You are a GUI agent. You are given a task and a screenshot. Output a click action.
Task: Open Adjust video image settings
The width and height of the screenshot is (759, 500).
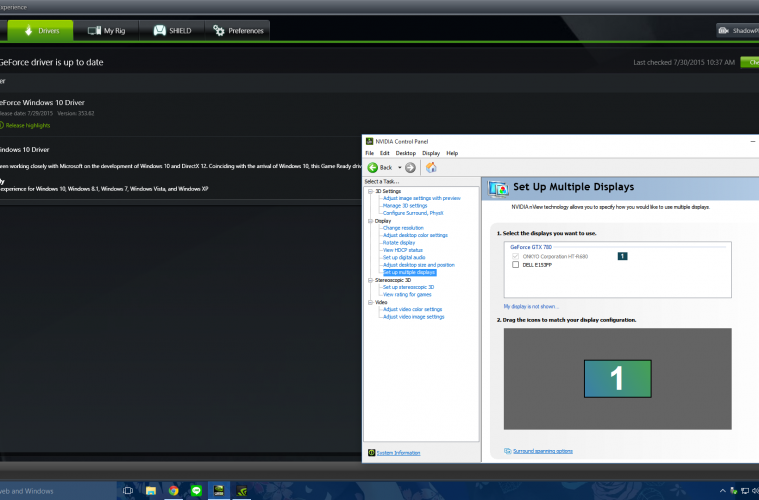click(413, 317)
